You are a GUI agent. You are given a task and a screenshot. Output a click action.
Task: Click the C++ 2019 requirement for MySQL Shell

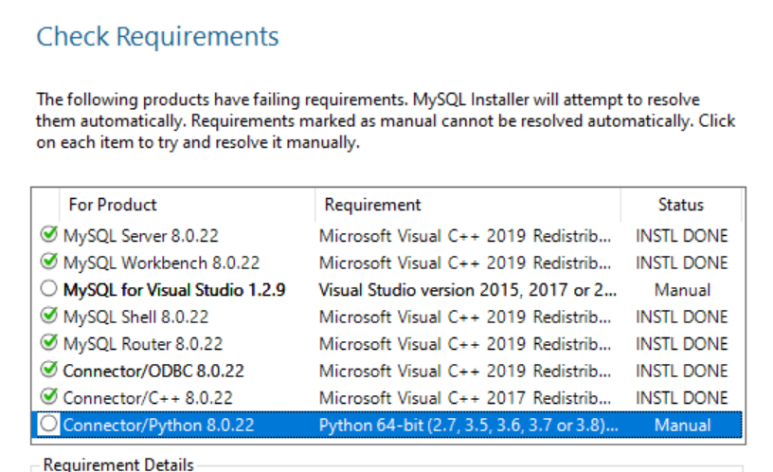465,317
